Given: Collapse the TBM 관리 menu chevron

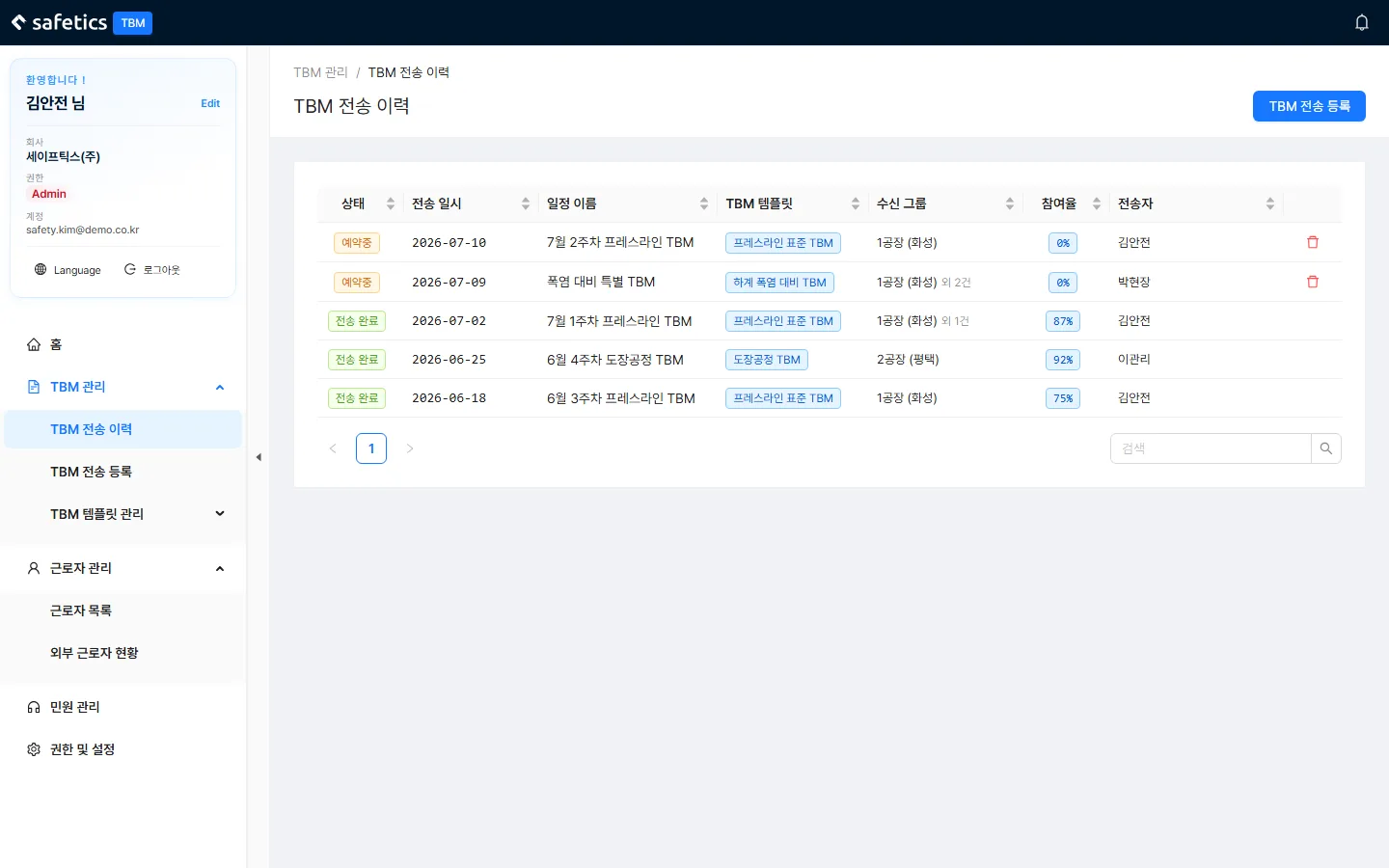Looking at the screenshot, I should (x=220, y=387).
